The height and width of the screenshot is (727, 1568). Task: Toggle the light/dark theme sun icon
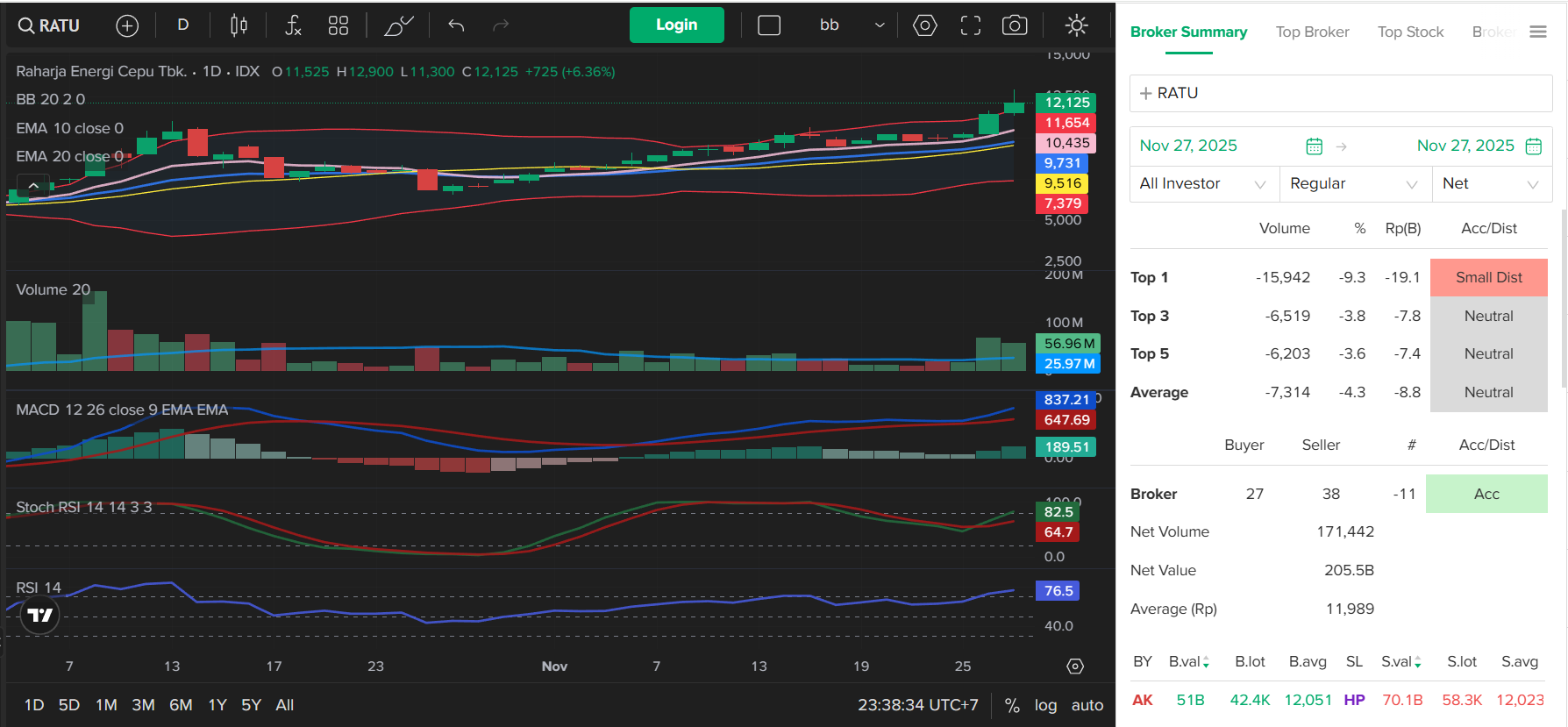(1077, 25)
